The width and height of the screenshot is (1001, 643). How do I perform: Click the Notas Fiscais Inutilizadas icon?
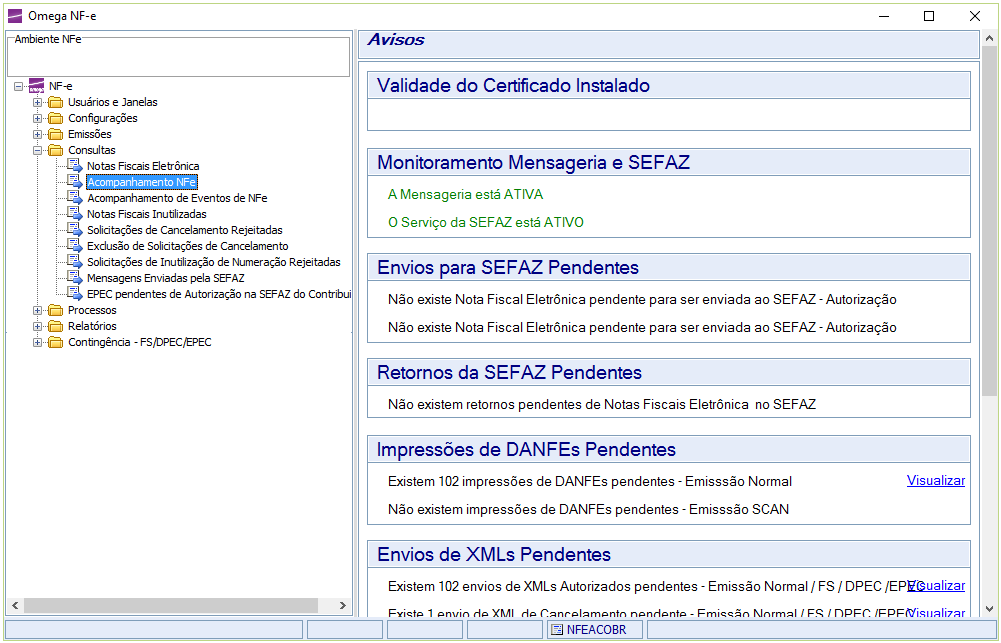pos(74,214)
